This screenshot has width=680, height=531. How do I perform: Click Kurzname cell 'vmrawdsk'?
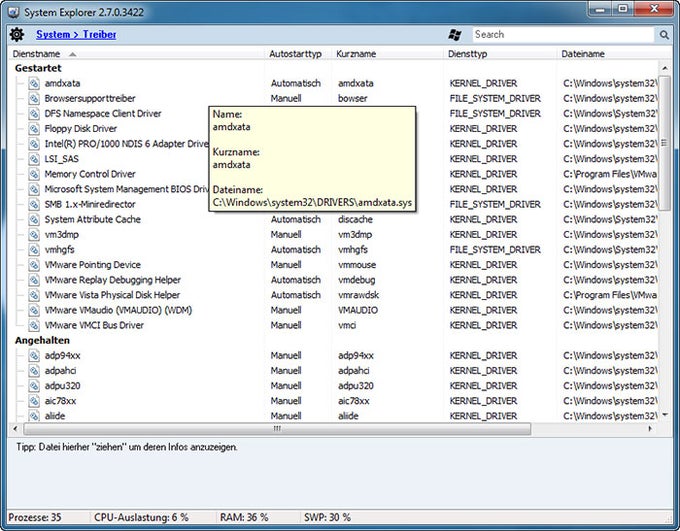coord(359,295)
